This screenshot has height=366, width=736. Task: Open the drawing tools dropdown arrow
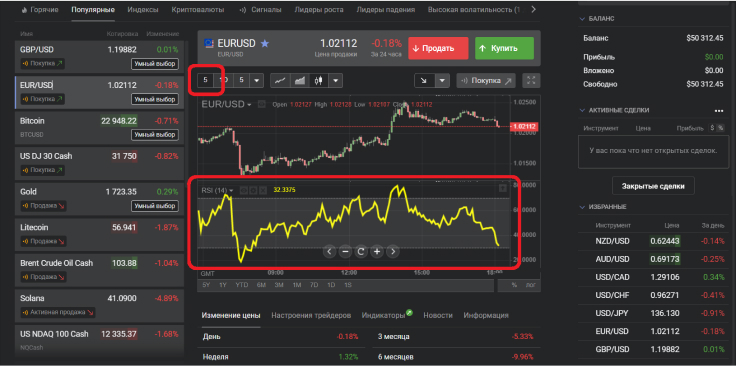[442, 80]
